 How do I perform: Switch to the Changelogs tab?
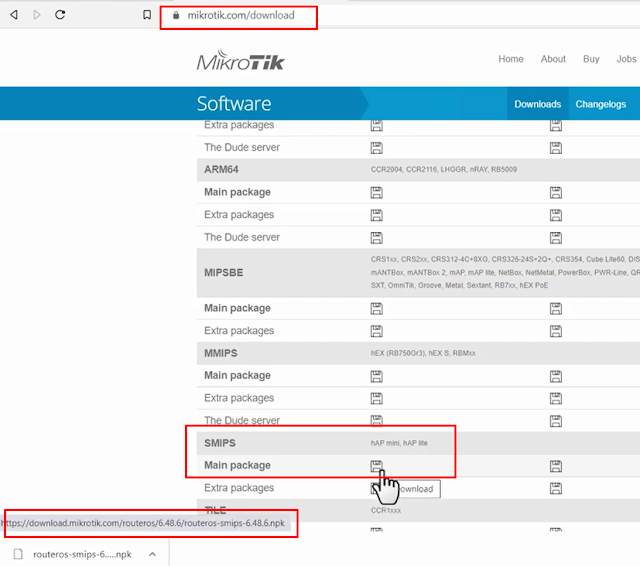(600, 104)
